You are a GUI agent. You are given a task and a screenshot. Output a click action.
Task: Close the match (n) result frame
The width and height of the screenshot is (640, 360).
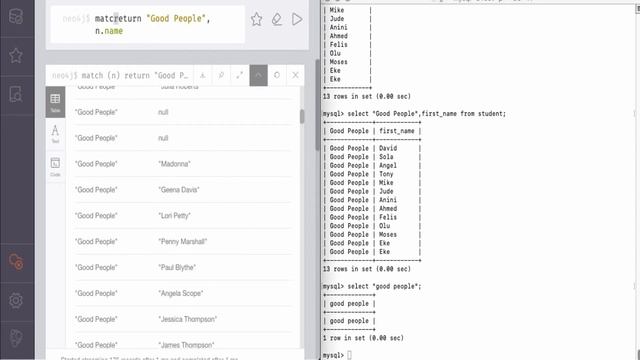tap(295, 76)
